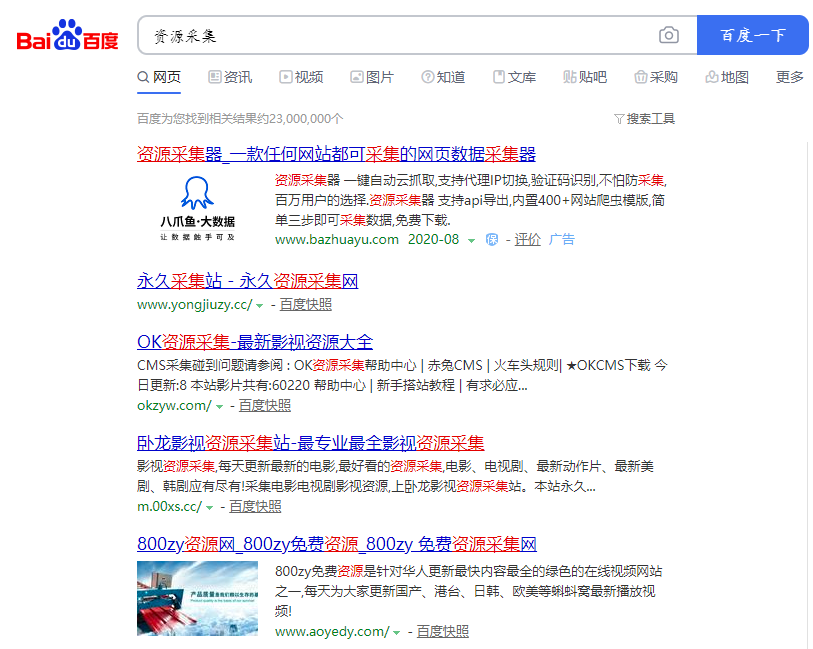This screenshot has width=813, height=649.
Task: Expand dropdown arrow after m.00xs.cc
Action: 209,508
